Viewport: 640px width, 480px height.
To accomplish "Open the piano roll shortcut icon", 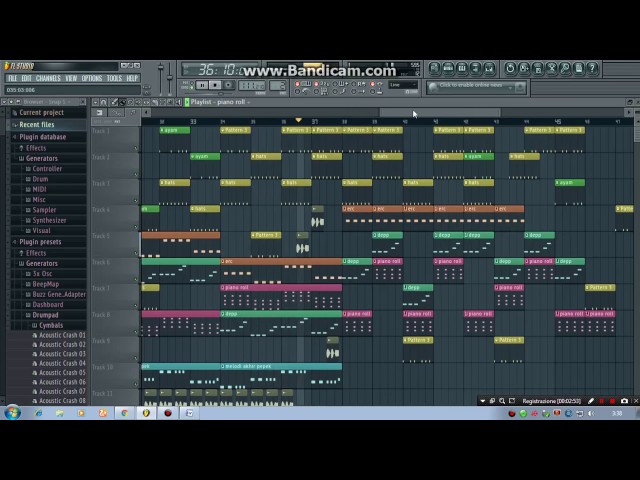I will tap(462, 69).
